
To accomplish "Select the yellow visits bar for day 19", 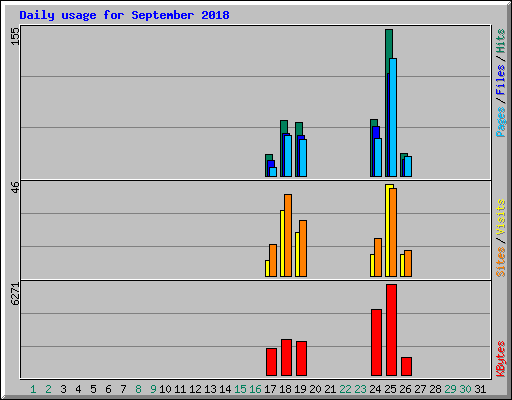I will pos(297,254).
